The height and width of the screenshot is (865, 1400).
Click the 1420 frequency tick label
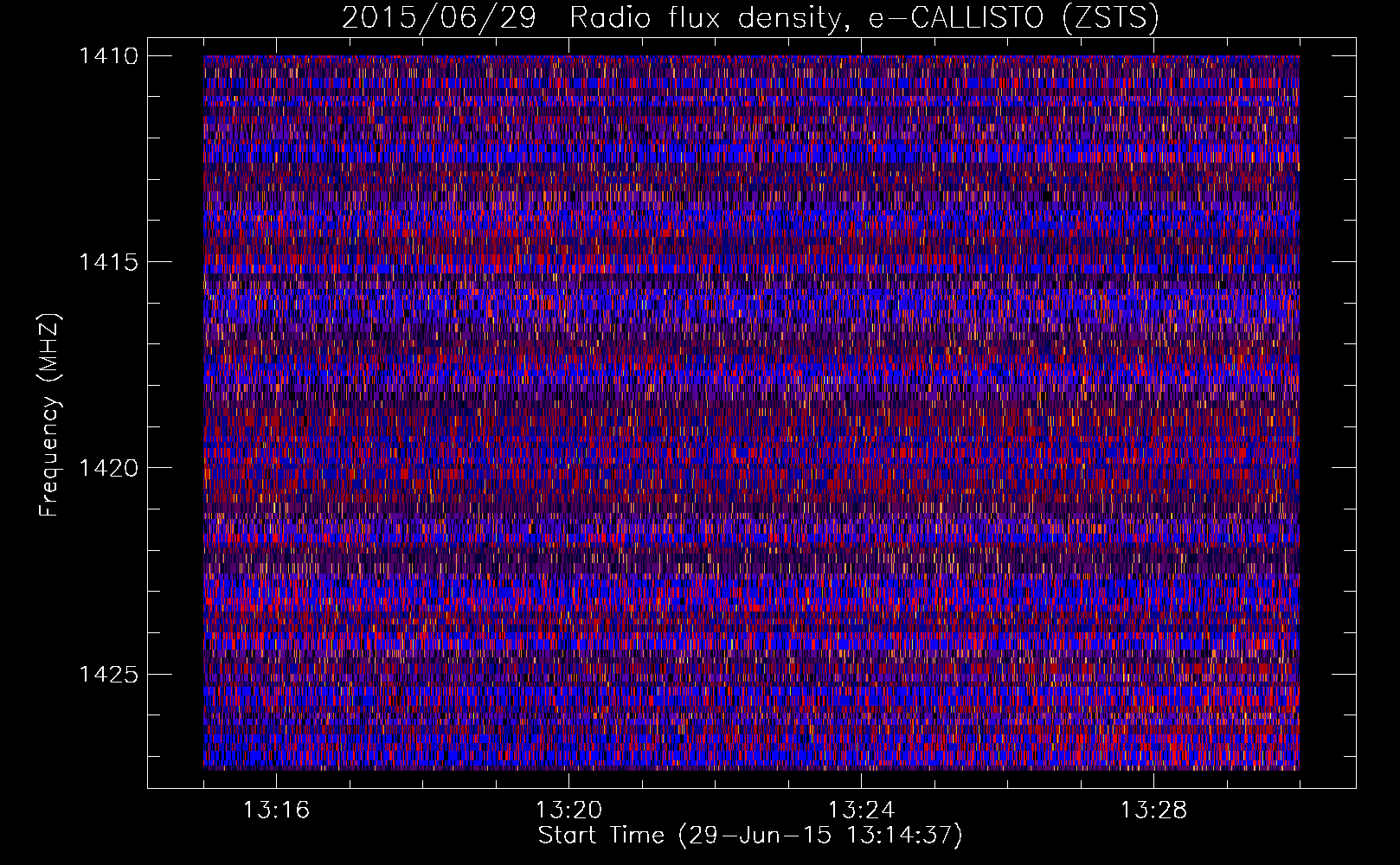click(109, 468)
